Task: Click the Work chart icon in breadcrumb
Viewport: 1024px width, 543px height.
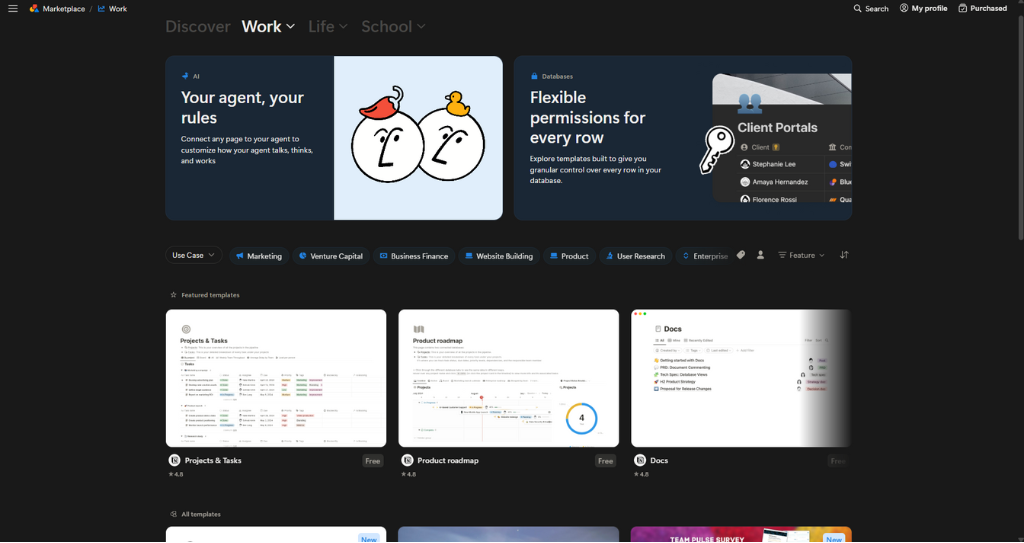Action: 101,8
